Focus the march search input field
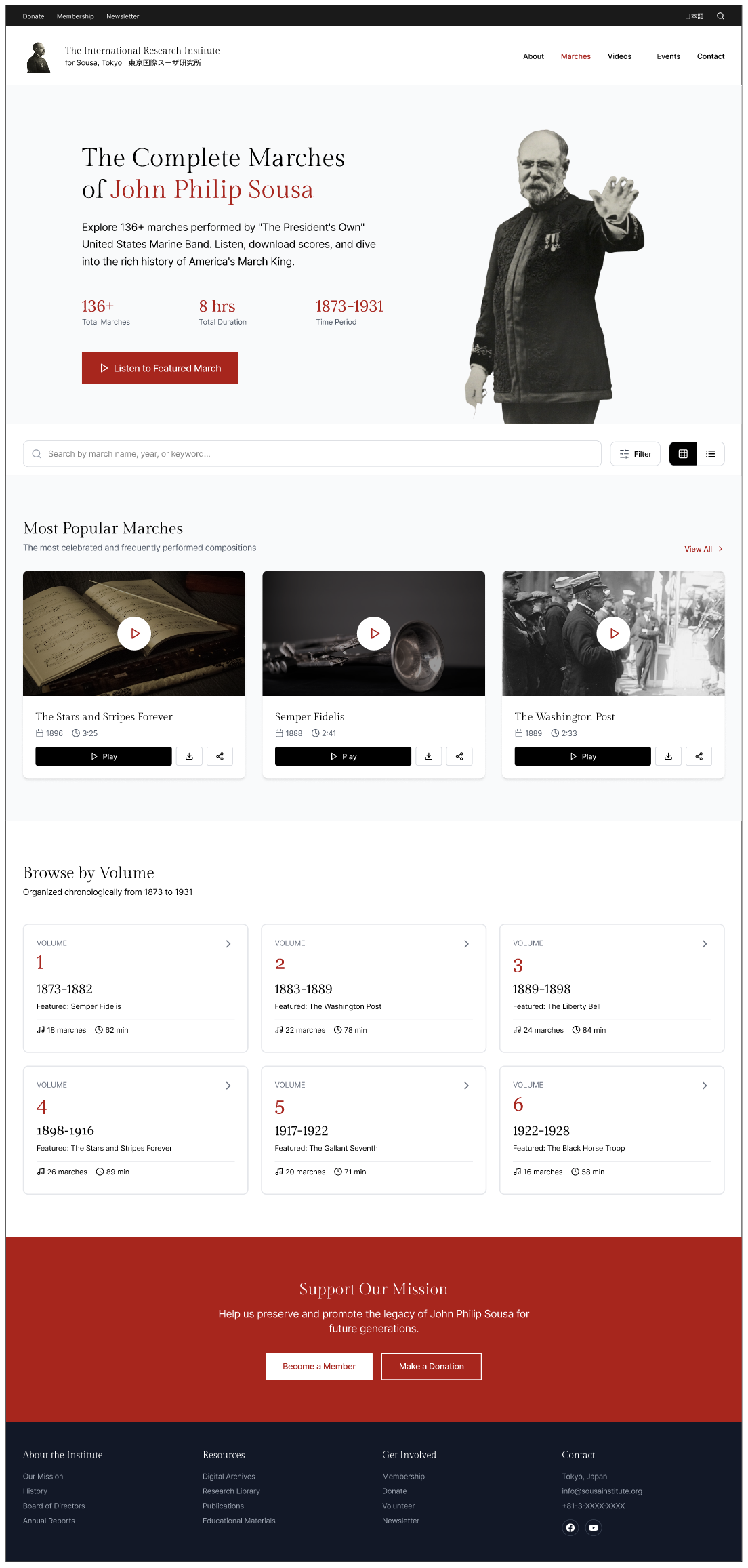 click(x=312, y=454)
